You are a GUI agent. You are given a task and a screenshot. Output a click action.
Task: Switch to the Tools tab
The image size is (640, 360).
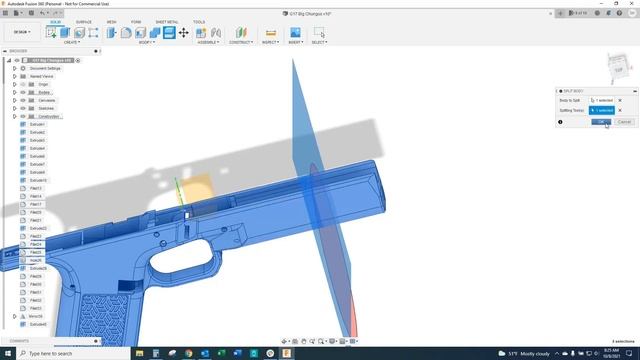pos(199,22)
